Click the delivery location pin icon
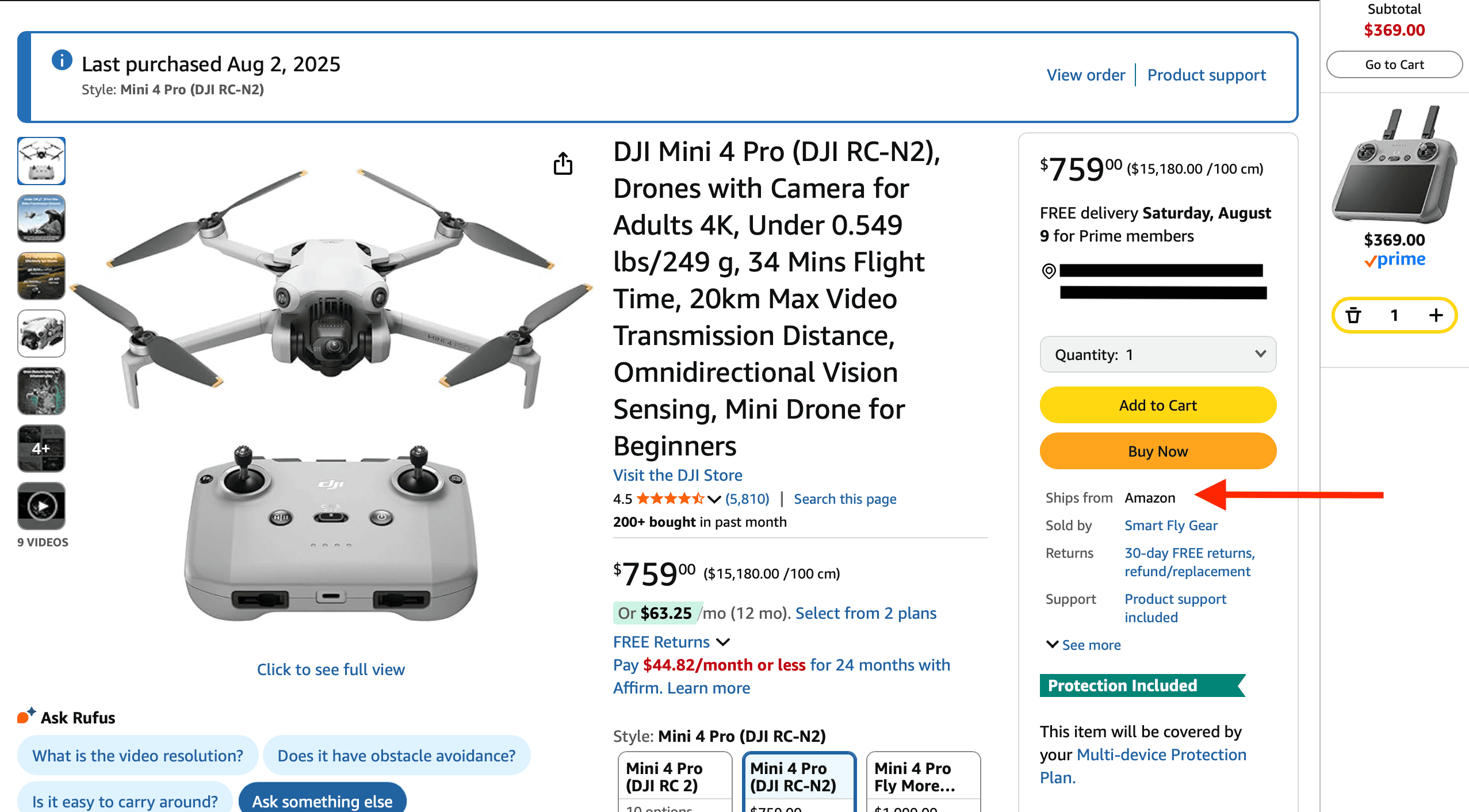The width and height of the screenshot is (1469, 812). [x=1049, y=271]
